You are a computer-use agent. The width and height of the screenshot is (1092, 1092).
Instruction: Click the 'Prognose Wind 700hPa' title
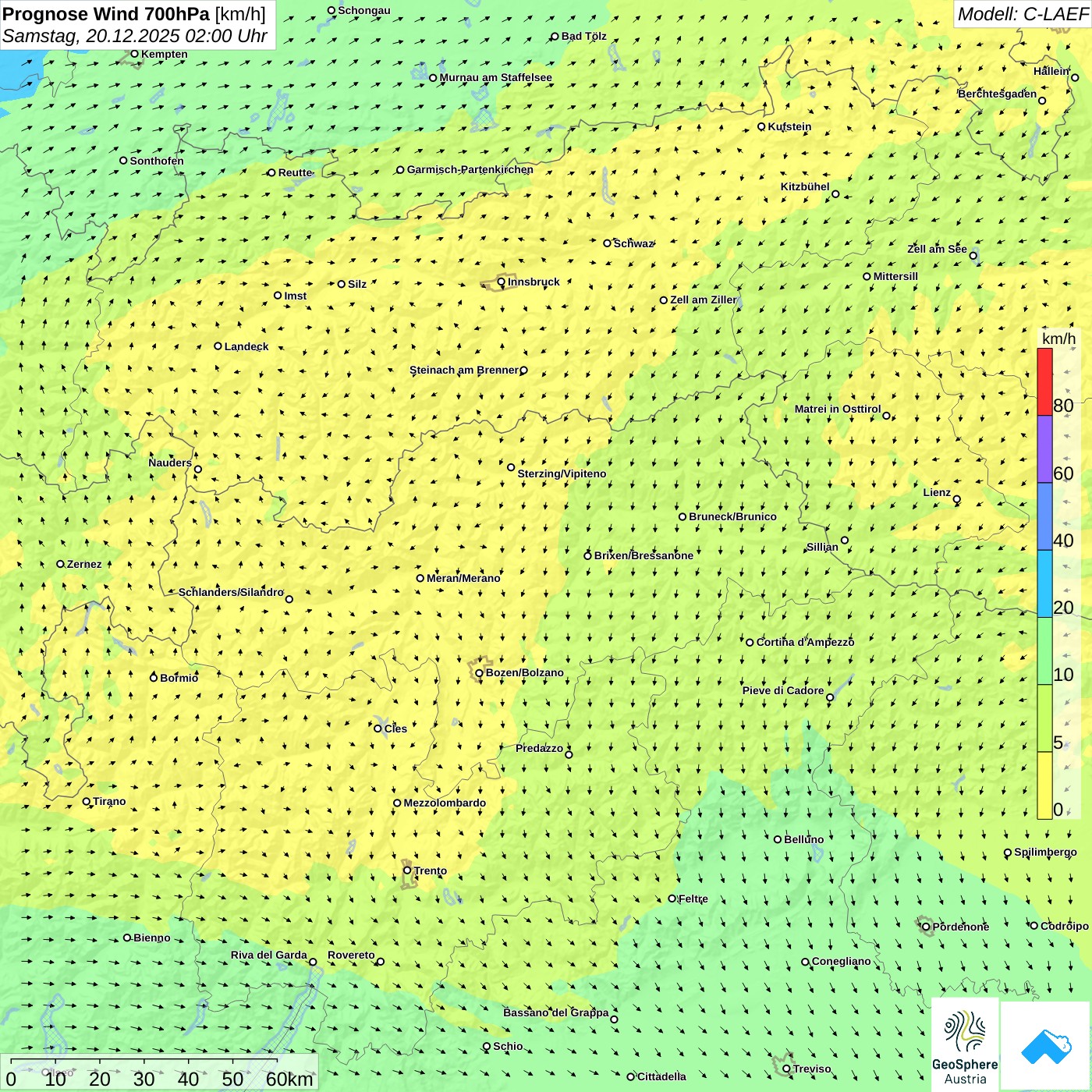(x=106, y=14)
